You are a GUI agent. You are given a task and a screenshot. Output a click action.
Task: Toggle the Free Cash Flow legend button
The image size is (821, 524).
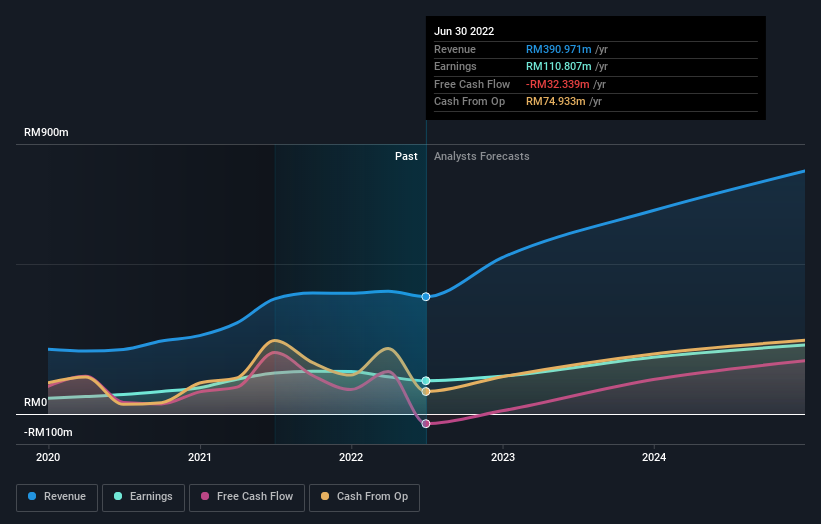[247, 497]
